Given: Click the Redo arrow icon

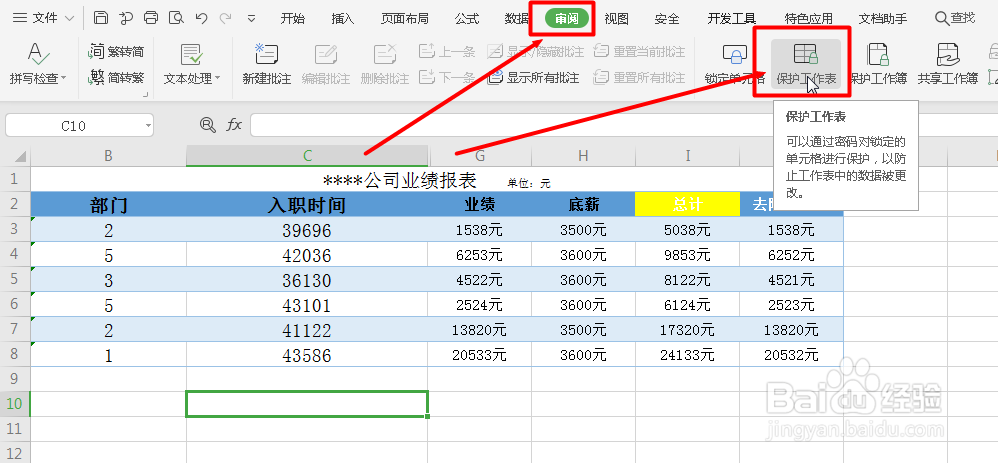Looking at the screenshot, I should click(226, 18).
